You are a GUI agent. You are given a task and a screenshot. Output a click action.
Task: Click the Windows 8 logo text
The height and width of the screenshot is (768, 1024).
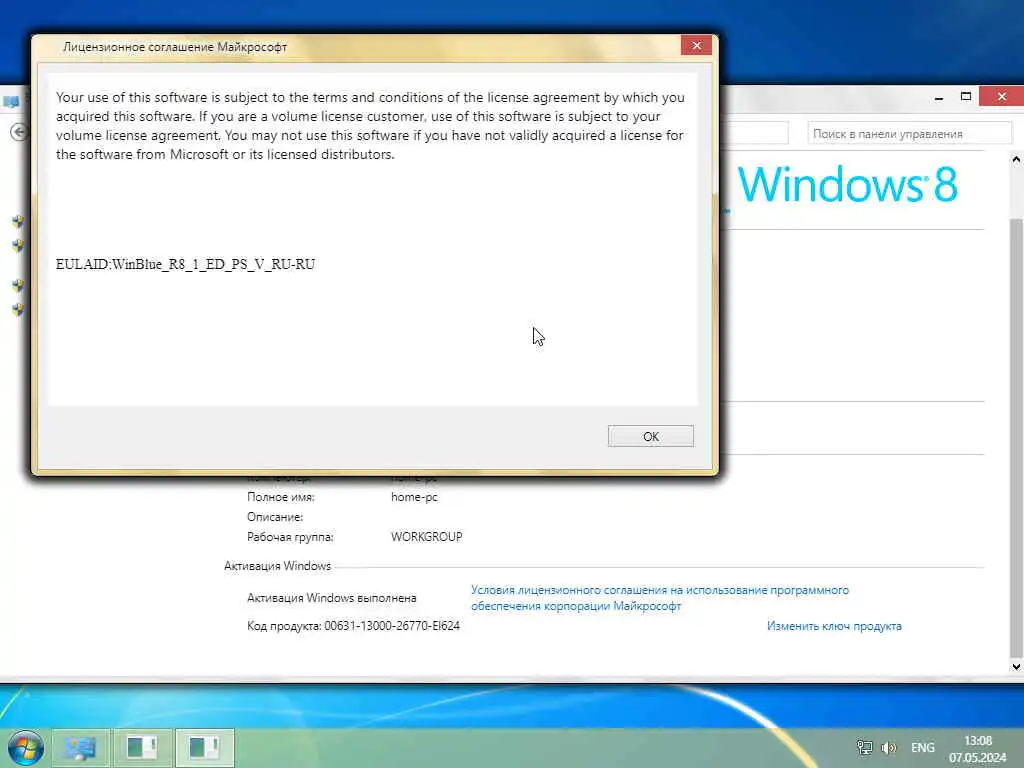coord(848,185)
